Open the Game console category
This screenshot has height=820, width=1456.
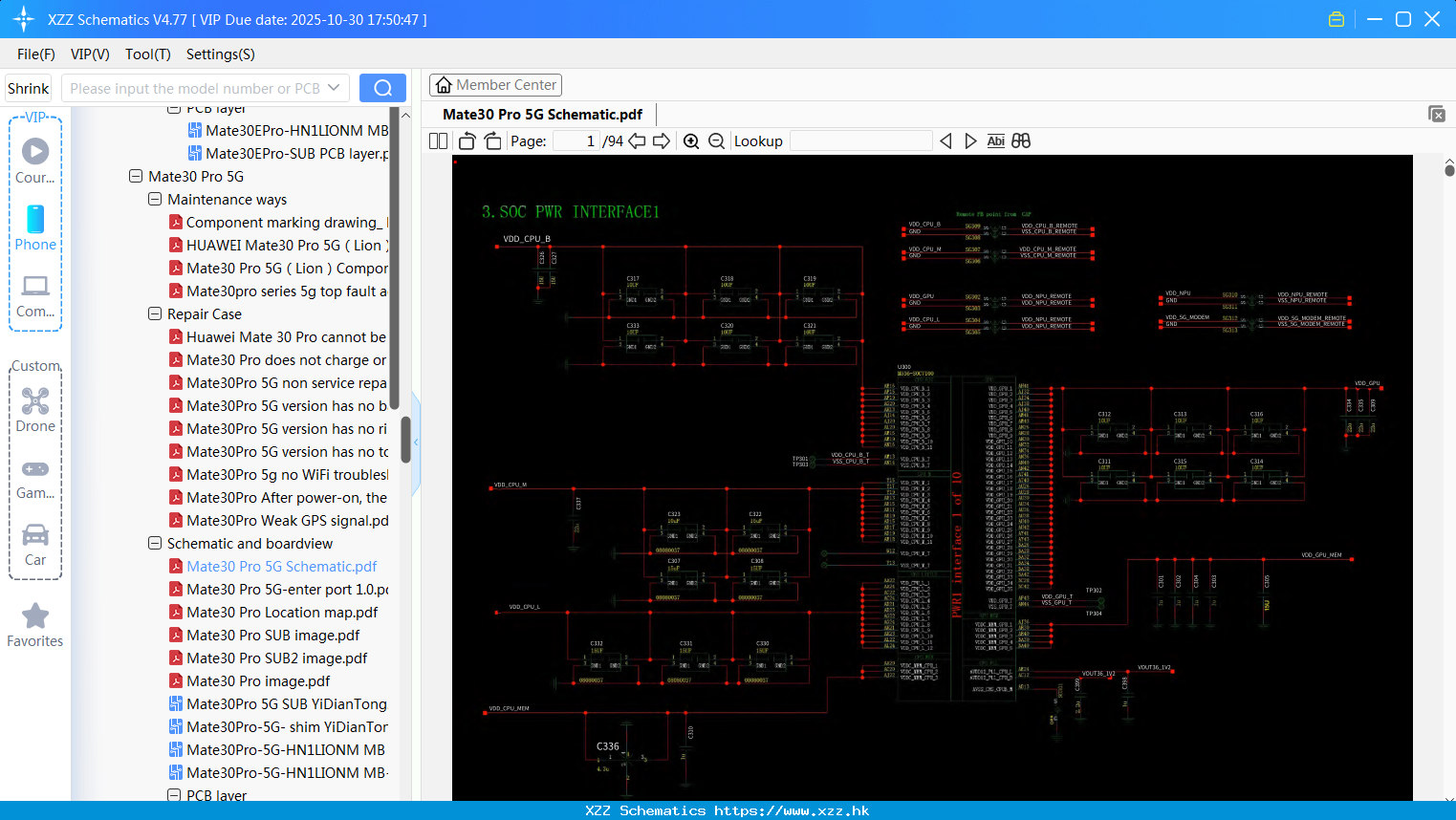[x=35, y=478]
